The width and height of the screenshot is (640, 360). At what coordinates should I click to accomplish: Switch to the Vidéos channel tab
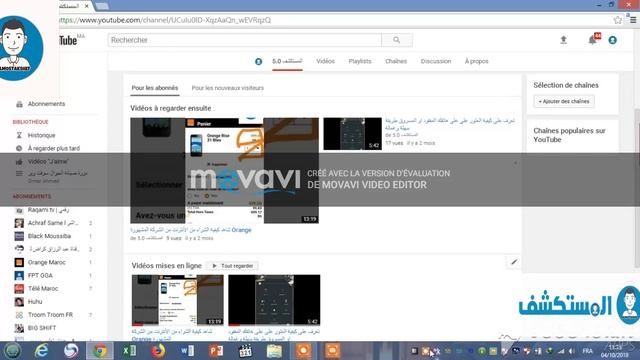(x=325, y=61)
